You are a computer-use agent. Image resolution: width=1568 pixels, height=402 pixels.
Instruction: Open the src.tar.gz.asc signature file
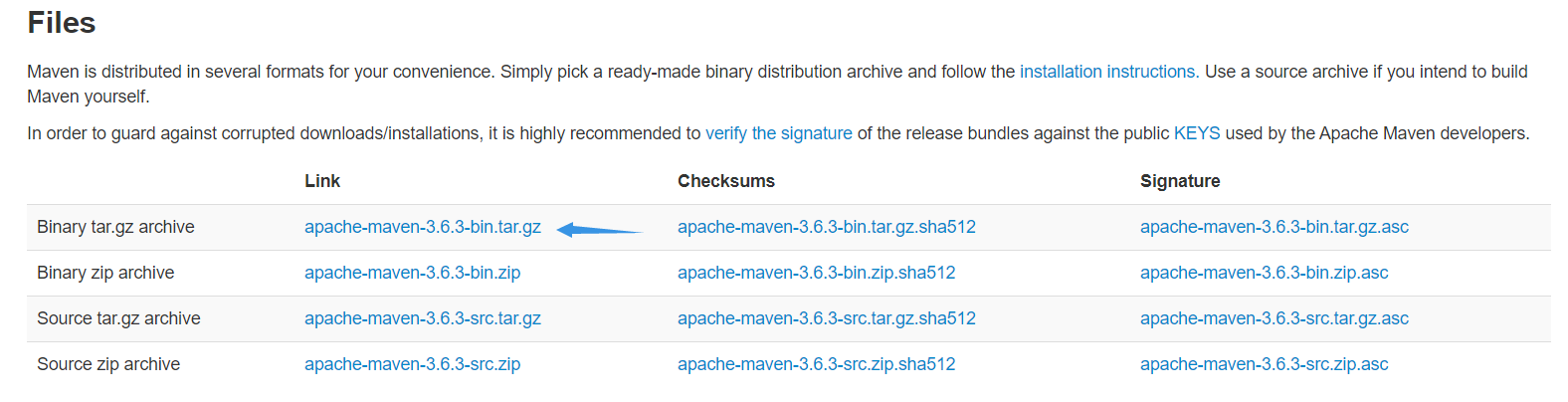point(1274,318)
